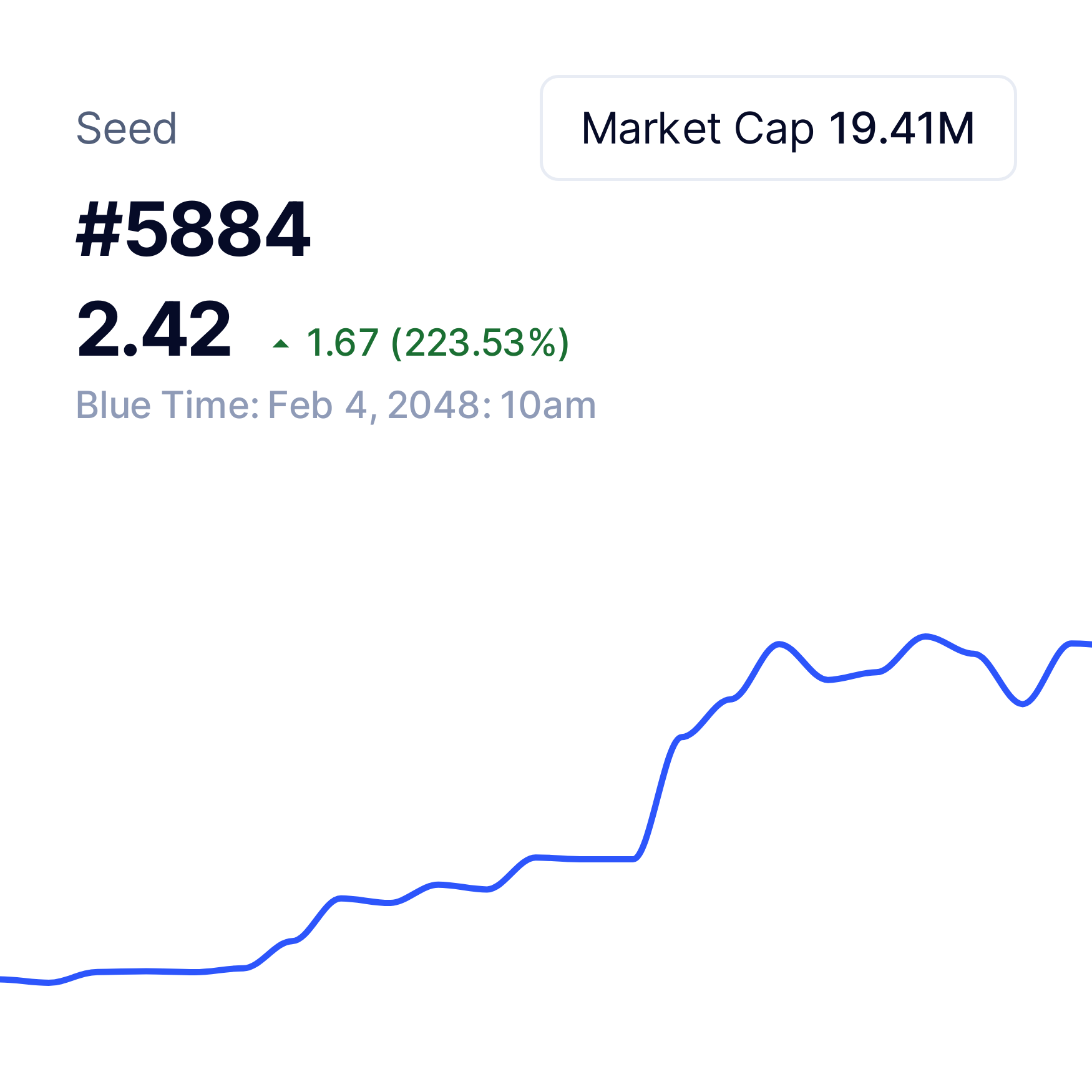Click the 2.42 price value
The height and width of the screenshot is (1092, 1092).
pyautogui.click(x=154, y=329)
